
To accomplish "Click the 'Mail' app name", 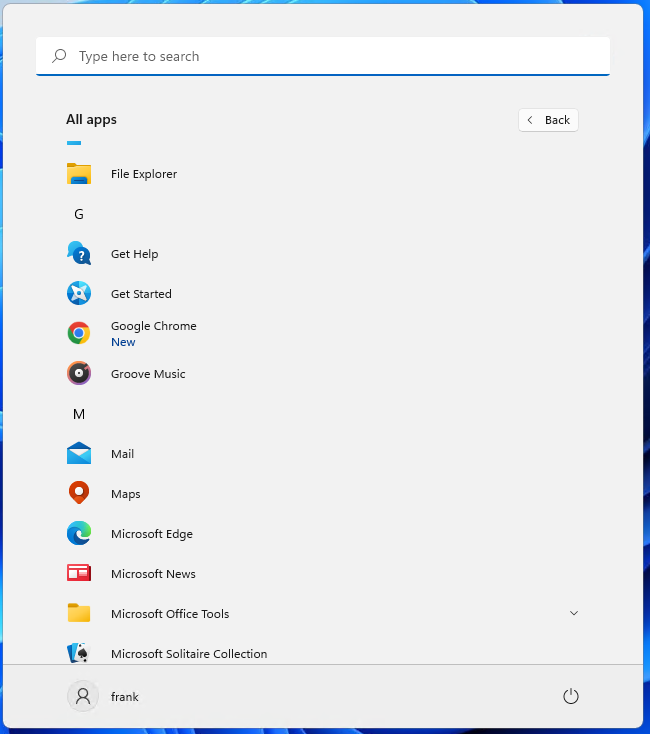I will tap(122, 454).
